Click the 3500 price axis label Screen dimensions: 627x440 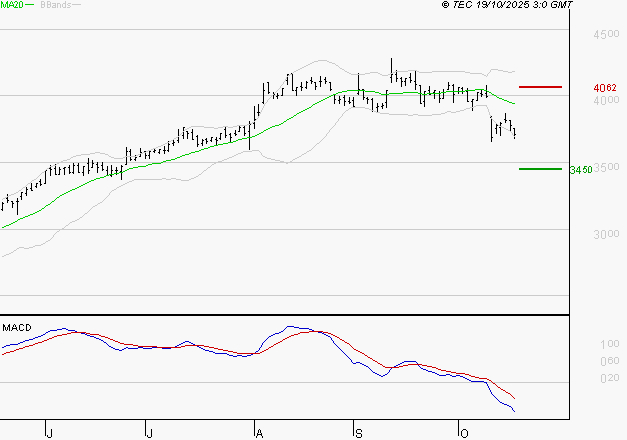(606, 167)
